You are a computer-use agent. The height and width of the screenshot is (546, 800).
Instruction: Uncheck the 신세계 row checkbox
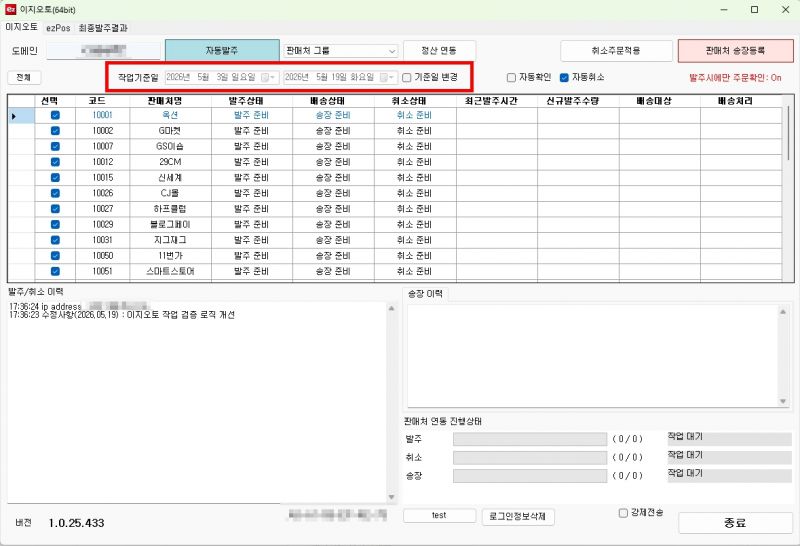(55, 178)
